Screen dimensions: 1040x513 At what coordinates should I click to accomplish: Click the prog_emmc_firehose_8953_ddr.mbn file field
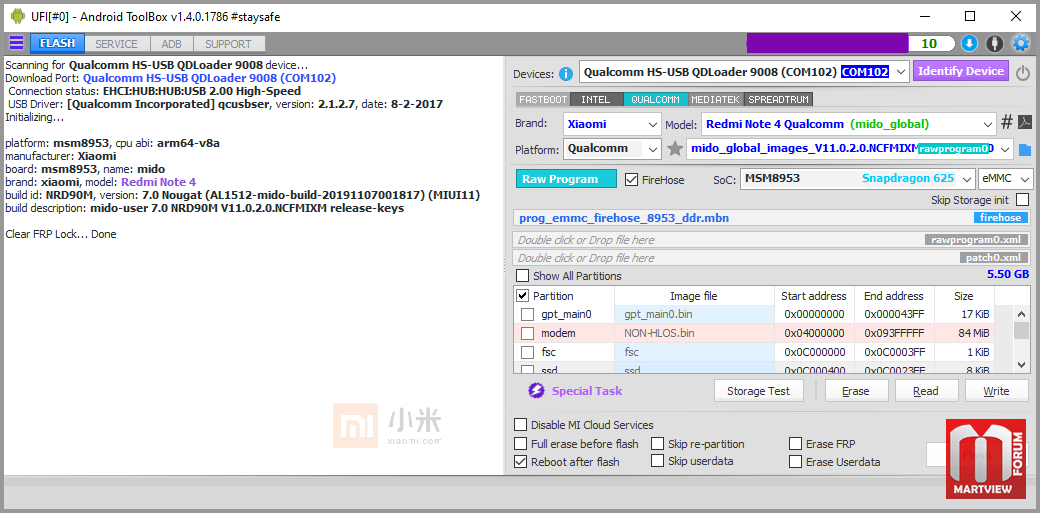coord(773,218)
